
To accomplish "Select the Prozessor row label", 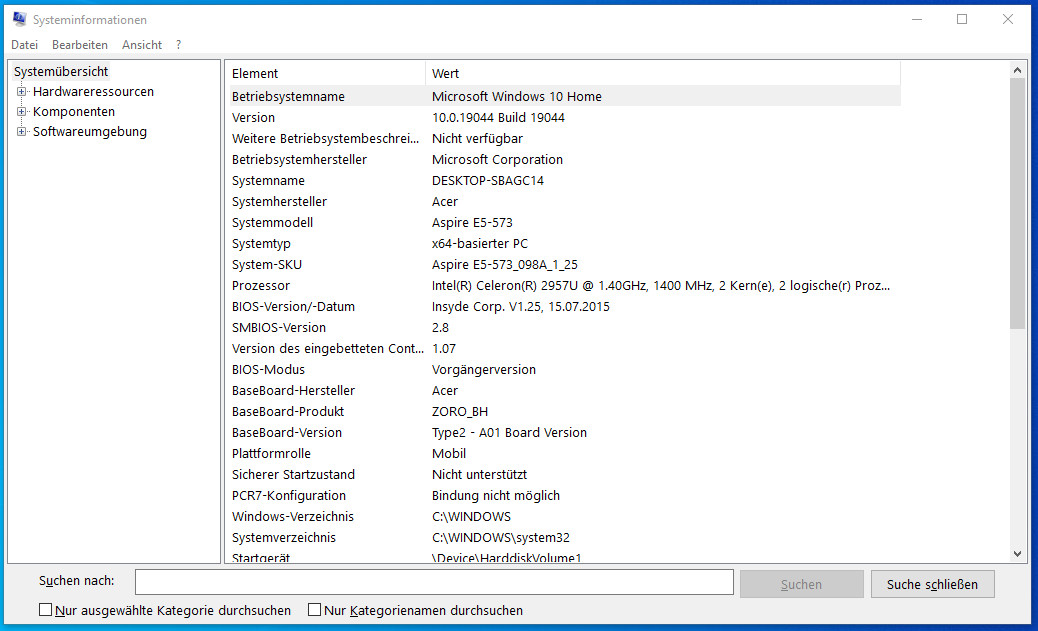I will coord(261,286).
